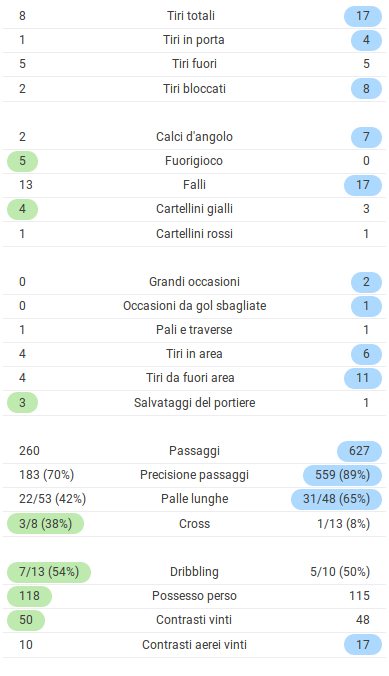Select blue 17 badge for Contrasti aerei vinti

(363, 645)
